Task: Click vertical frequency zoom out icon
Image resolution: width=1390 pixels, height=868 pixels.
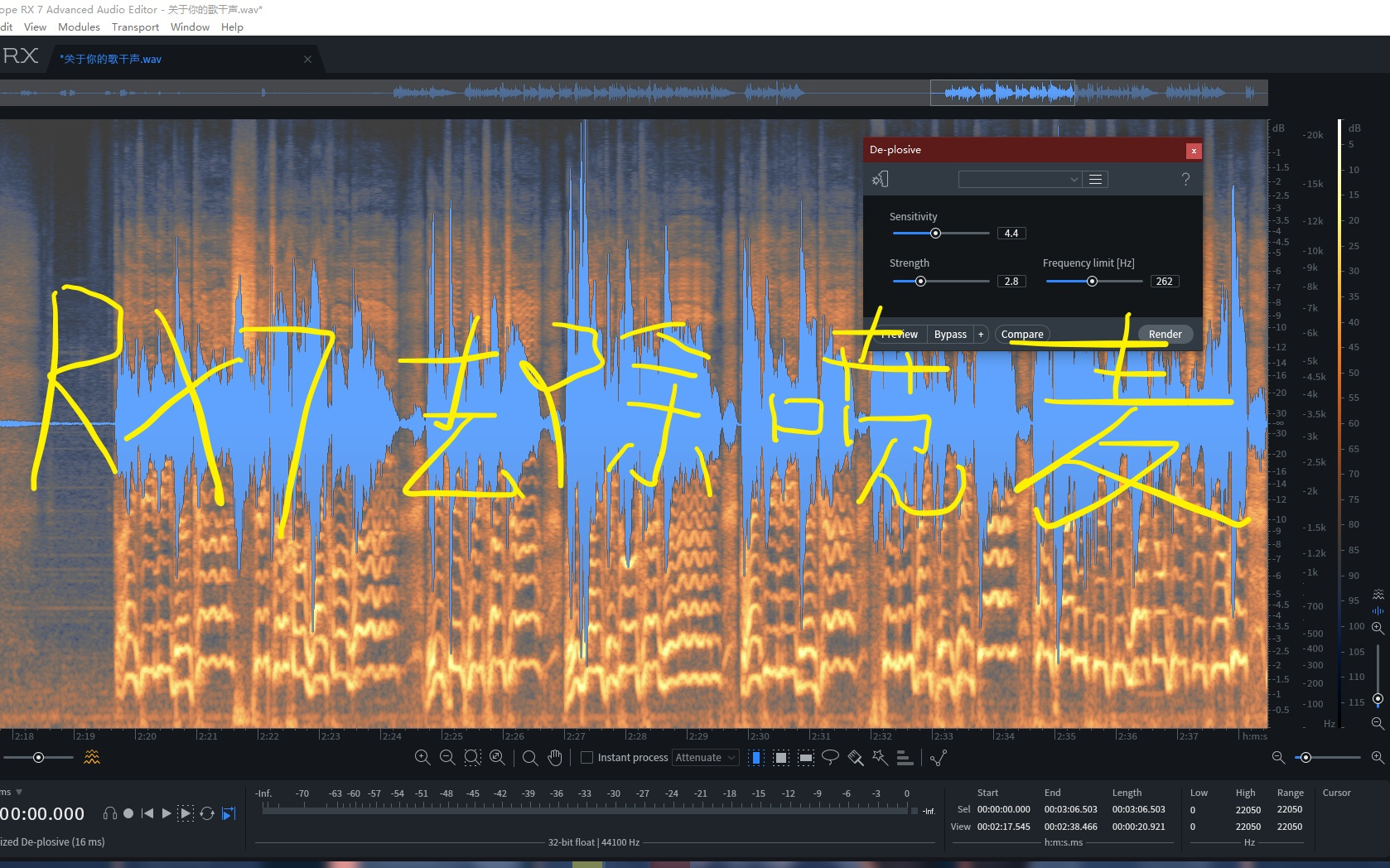Action: [x=1378, y=723]
